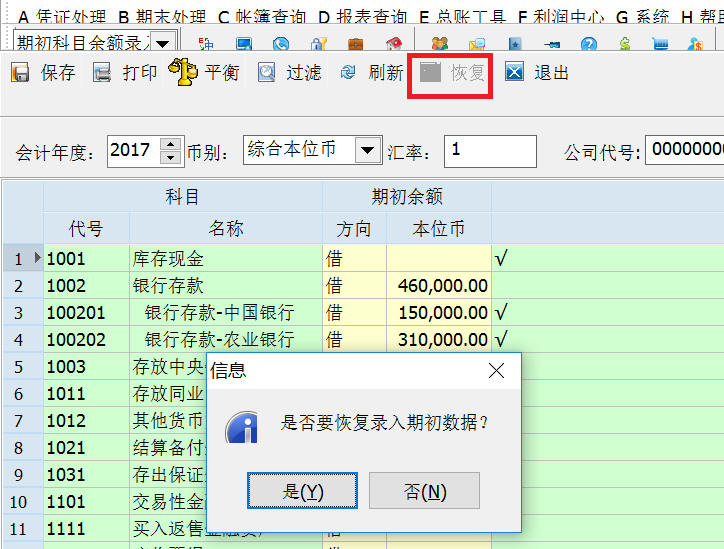Select account code cell 100202
This screenshot has width=724, height=549.
(x=86, y=339)
